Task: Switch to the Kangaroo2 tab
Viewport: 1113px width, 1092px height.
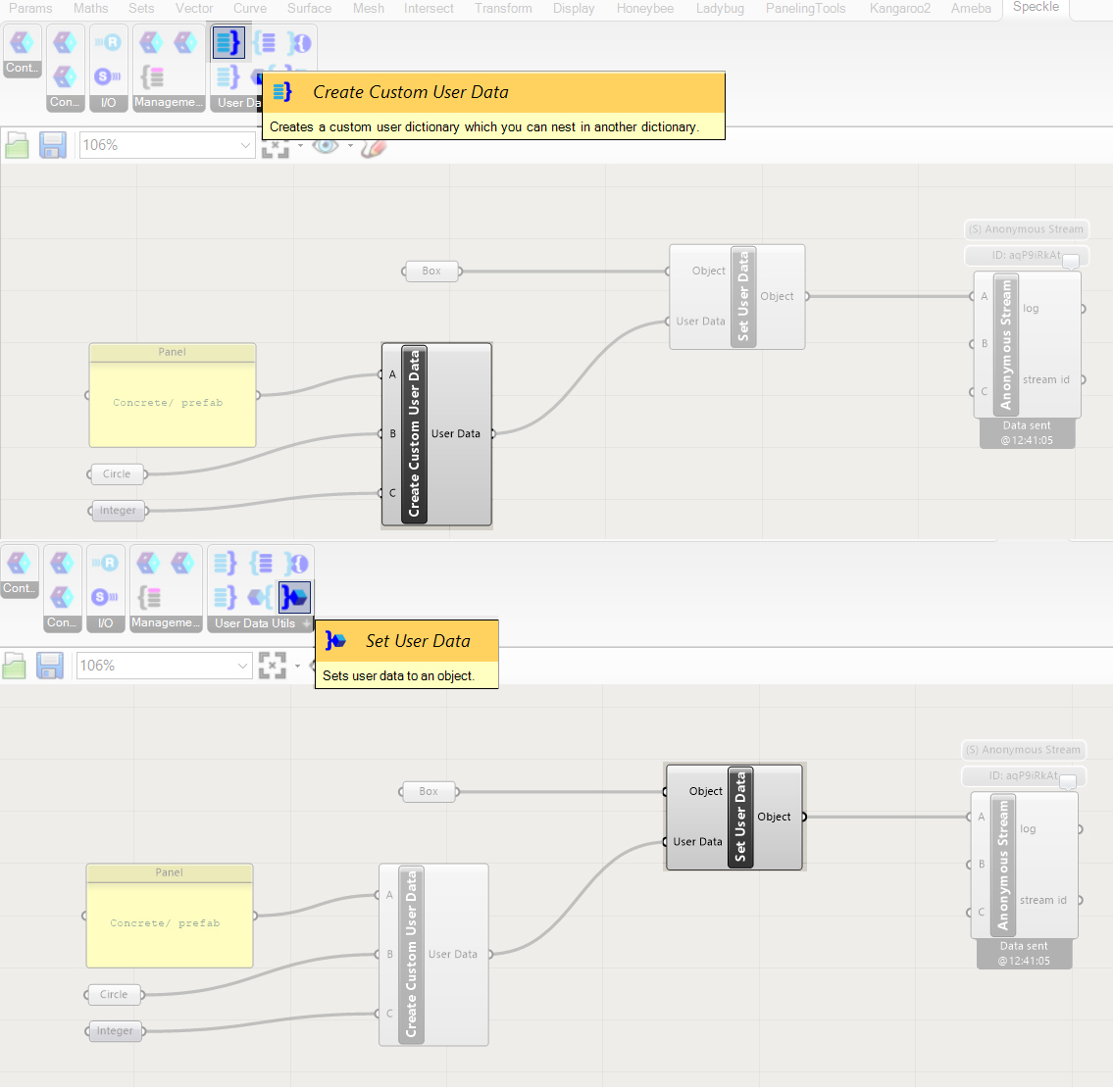Action: (x=899, y=9)
